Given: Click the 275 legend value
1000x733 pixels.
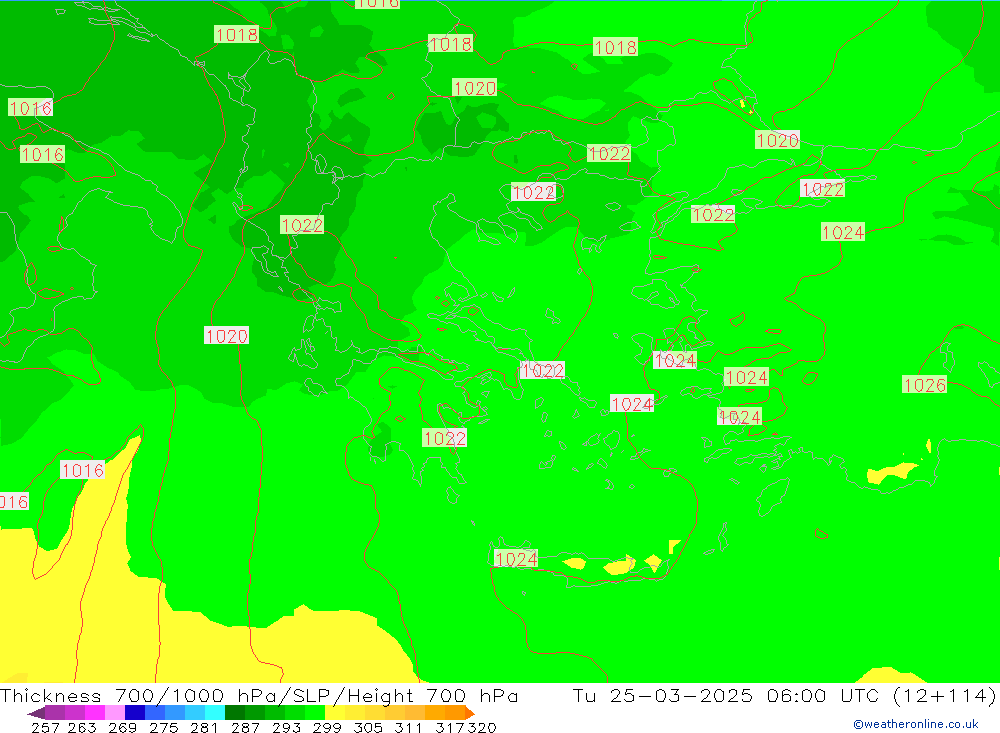Looking at the screenshot, I should coord(163,727).
